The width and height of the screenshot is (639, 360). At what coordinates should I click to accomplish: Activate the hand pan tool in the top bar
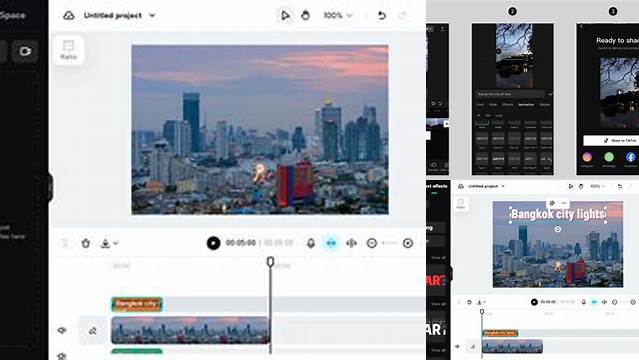(305, 15)
